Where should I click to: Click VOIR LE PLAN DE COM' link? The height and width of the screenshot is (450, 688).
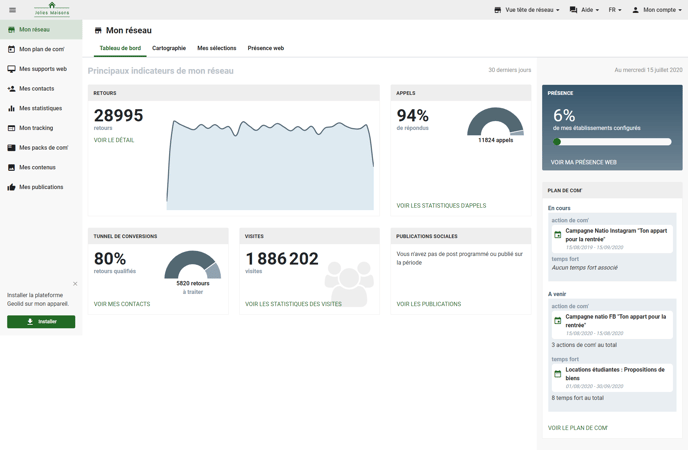pyautogui.click(x=578, y=428)
